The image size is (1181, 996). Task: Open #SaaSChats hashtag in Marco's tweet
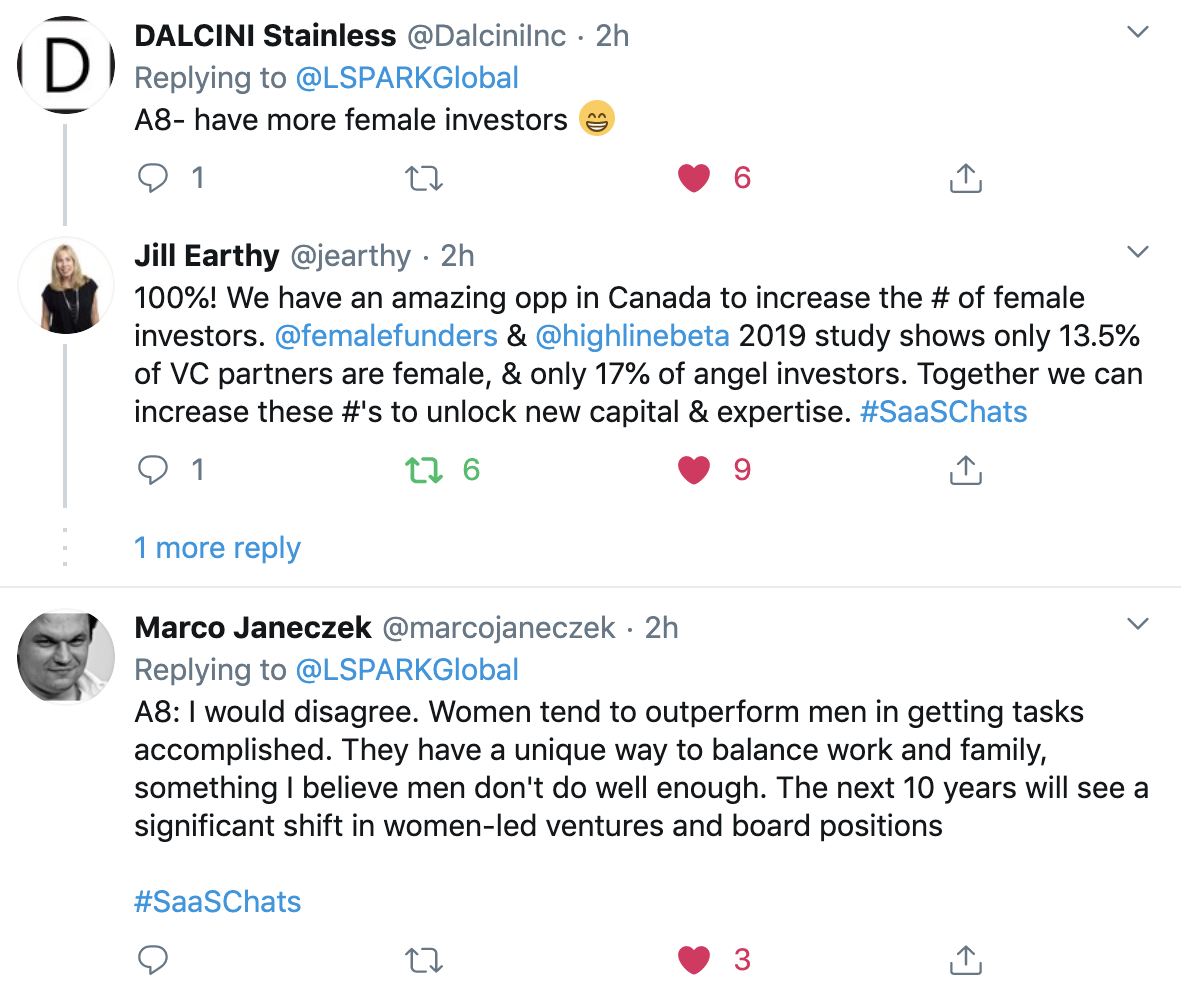[217, 902]
